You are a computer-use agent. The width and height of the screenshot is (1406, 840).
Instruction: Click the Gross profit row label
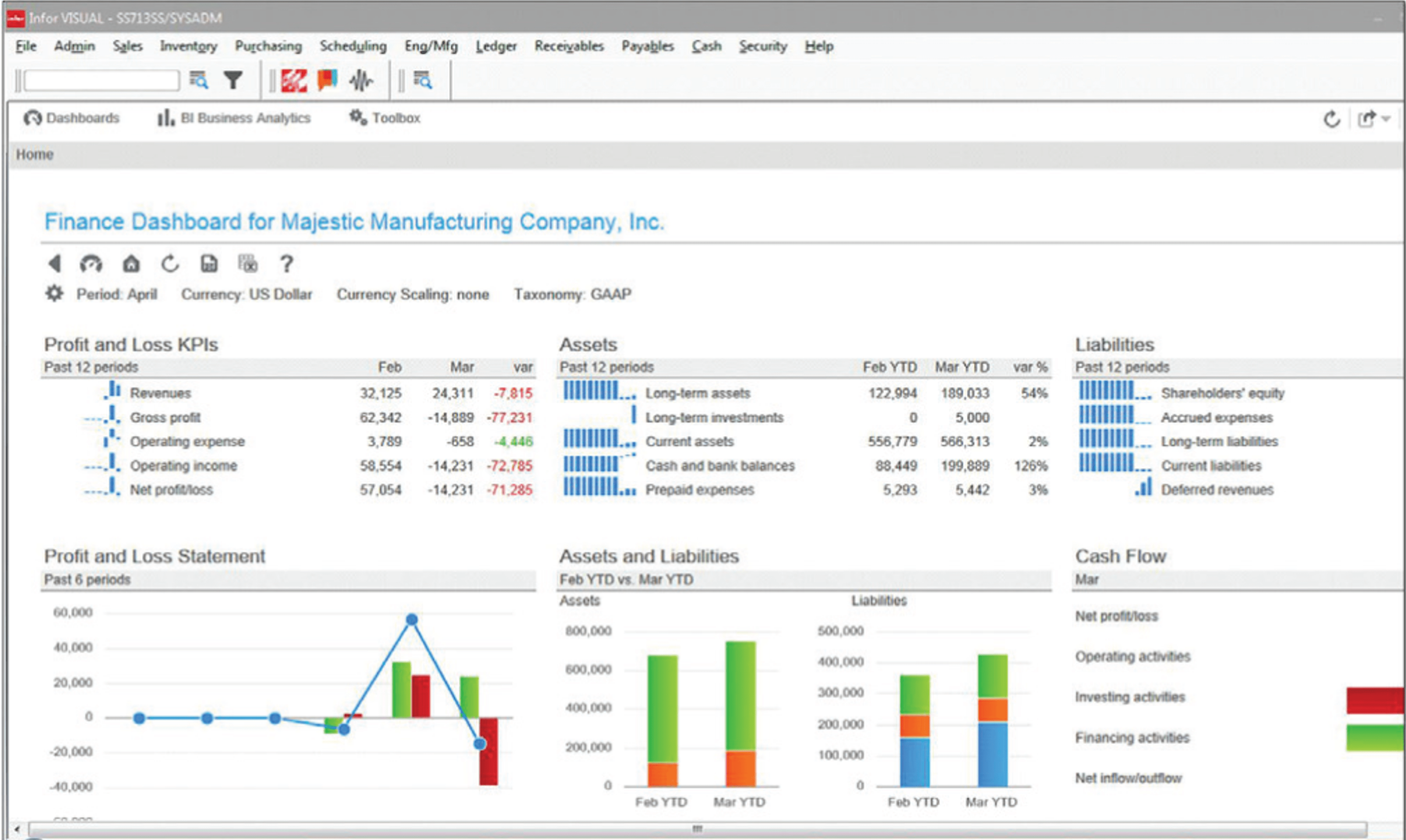click(165, 417)
